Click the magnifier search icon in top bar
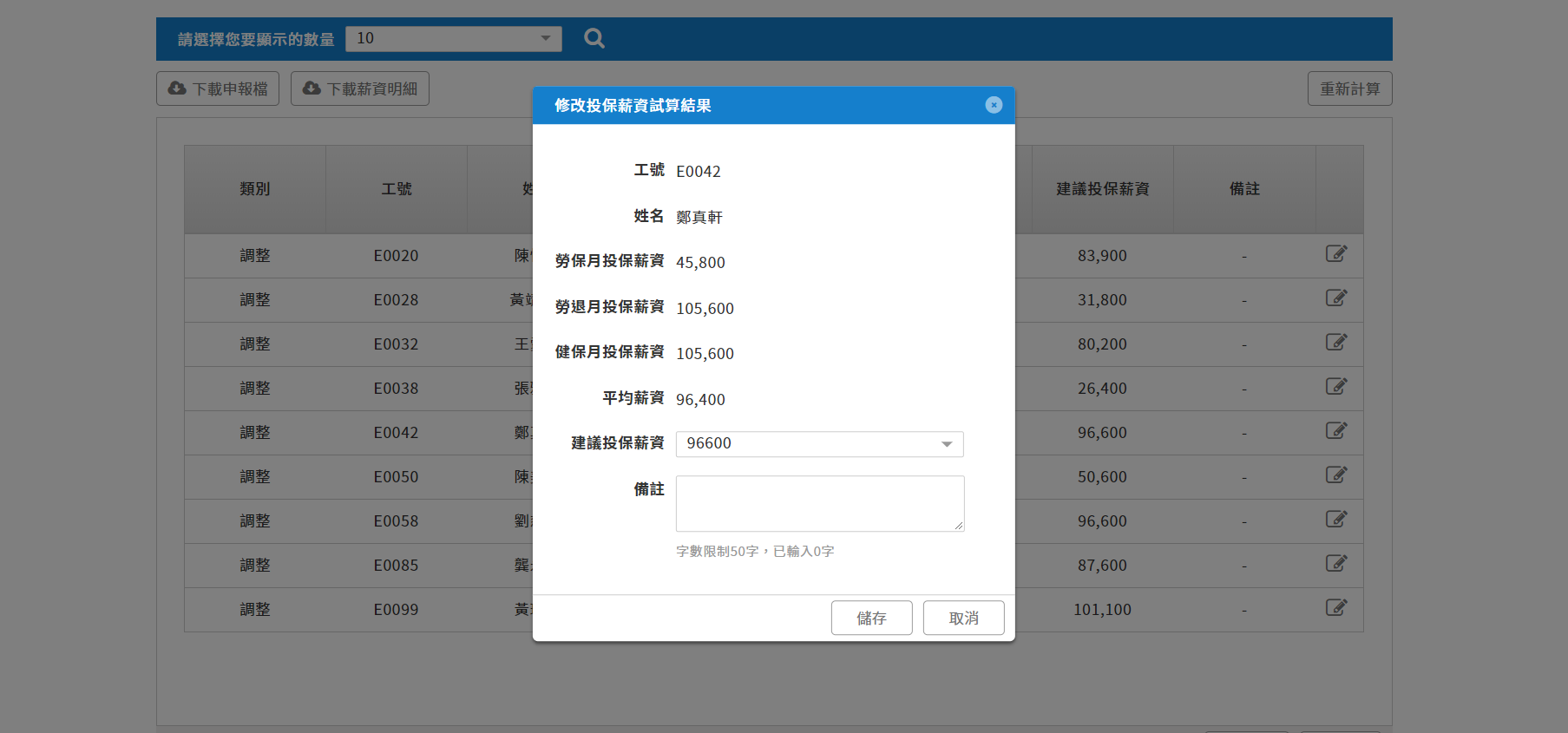This screenshot has height=733, width=1568. 594,38
